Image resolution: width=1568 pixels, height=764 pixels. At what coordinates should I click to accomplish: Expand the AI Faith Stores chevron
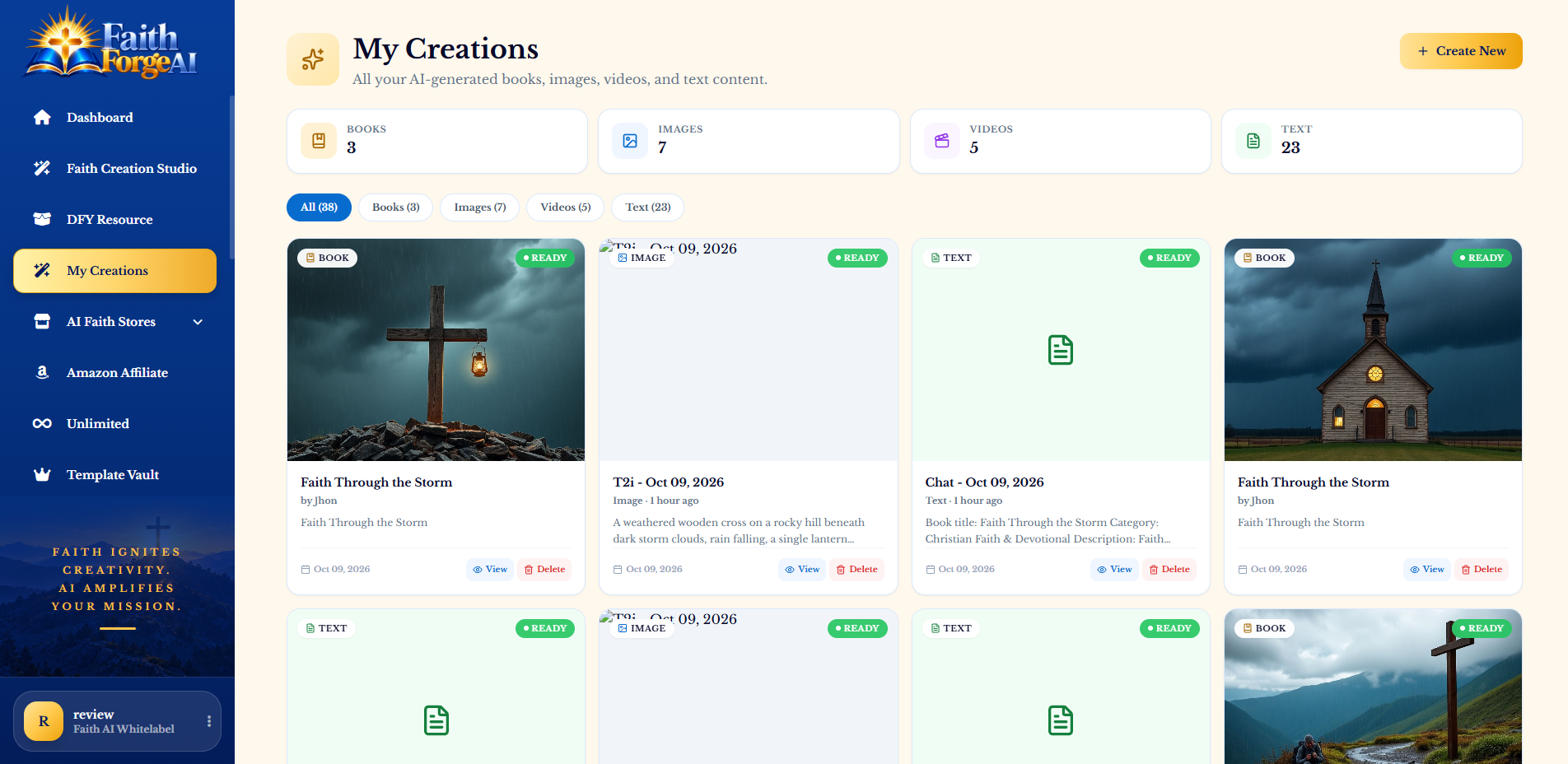[x=198, y=322]
